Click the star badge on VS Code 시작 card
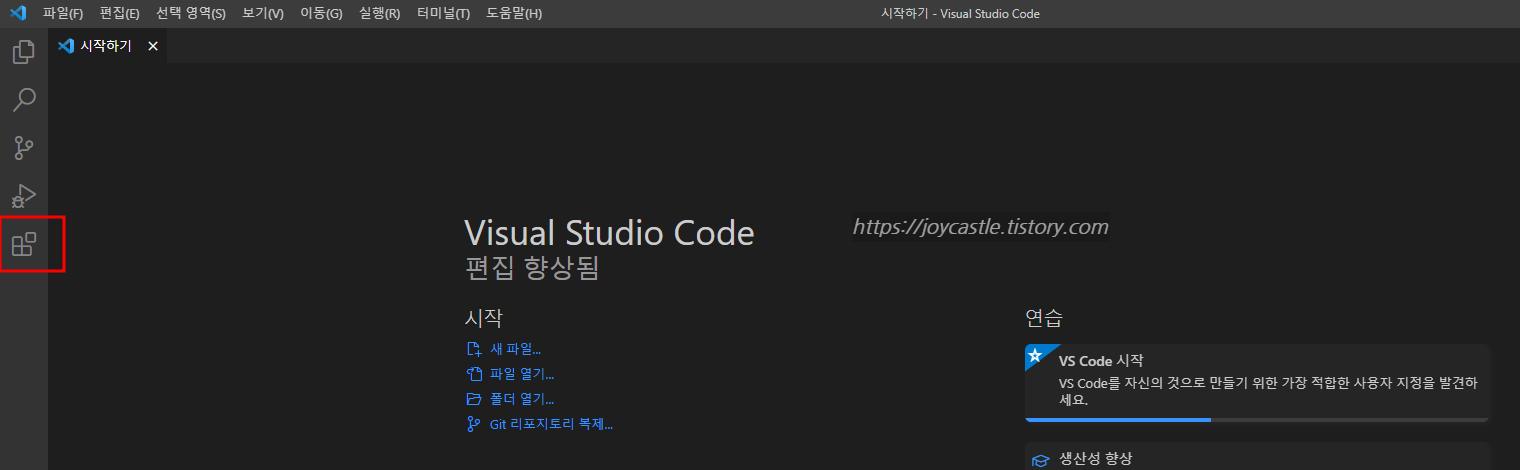Viewport: 1520px width, 470px height. pyautogui.click(x=1035, y=355)
